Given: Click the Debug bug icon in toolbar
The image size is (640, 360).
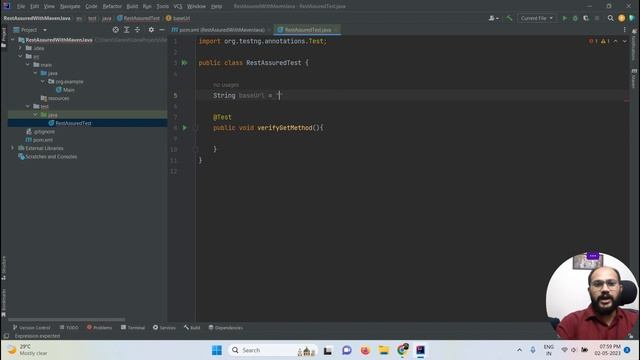Looking at the screenshot, I should point(575,18).
